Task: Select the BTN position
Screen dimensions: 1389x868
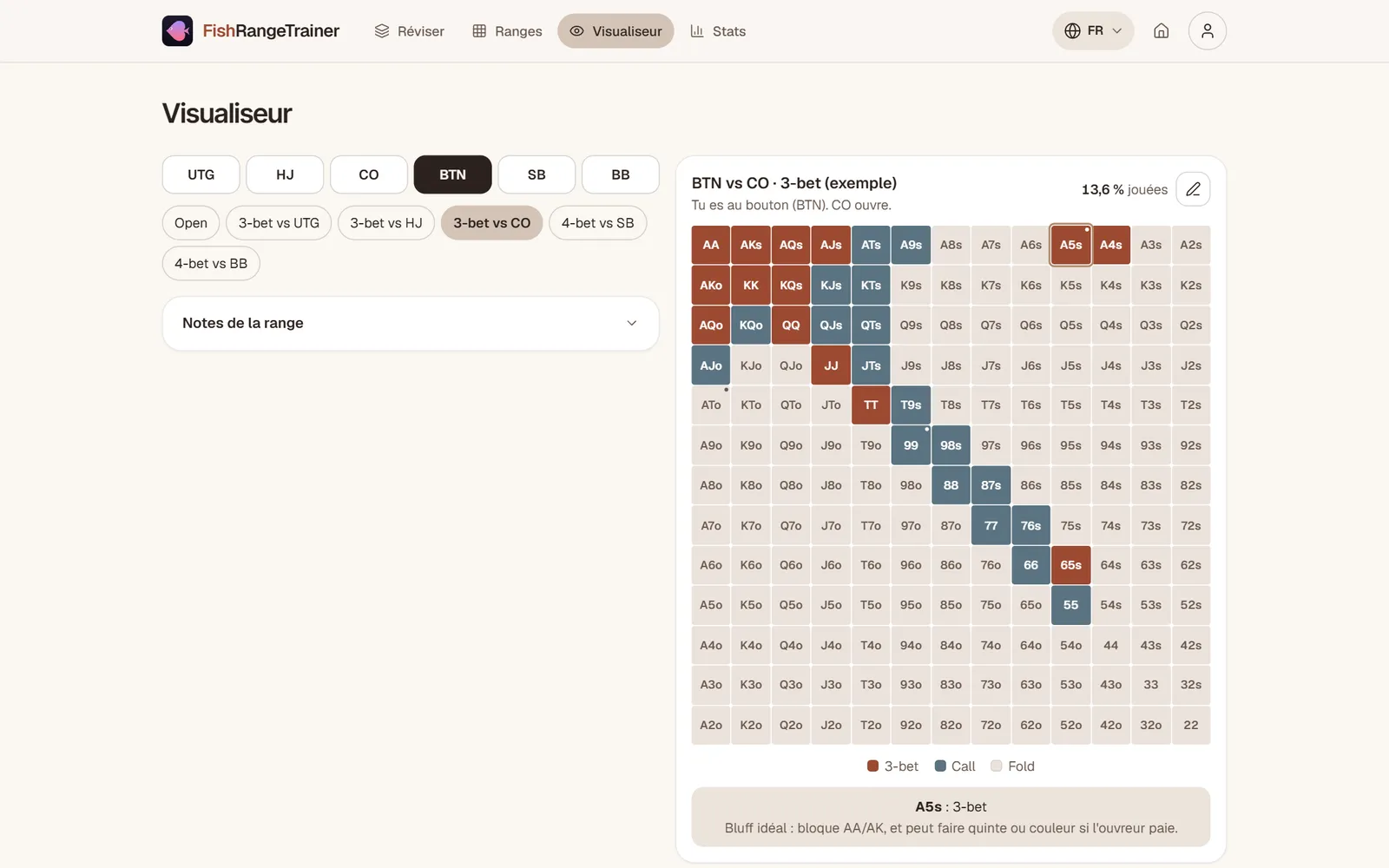Action: point(452,174)
